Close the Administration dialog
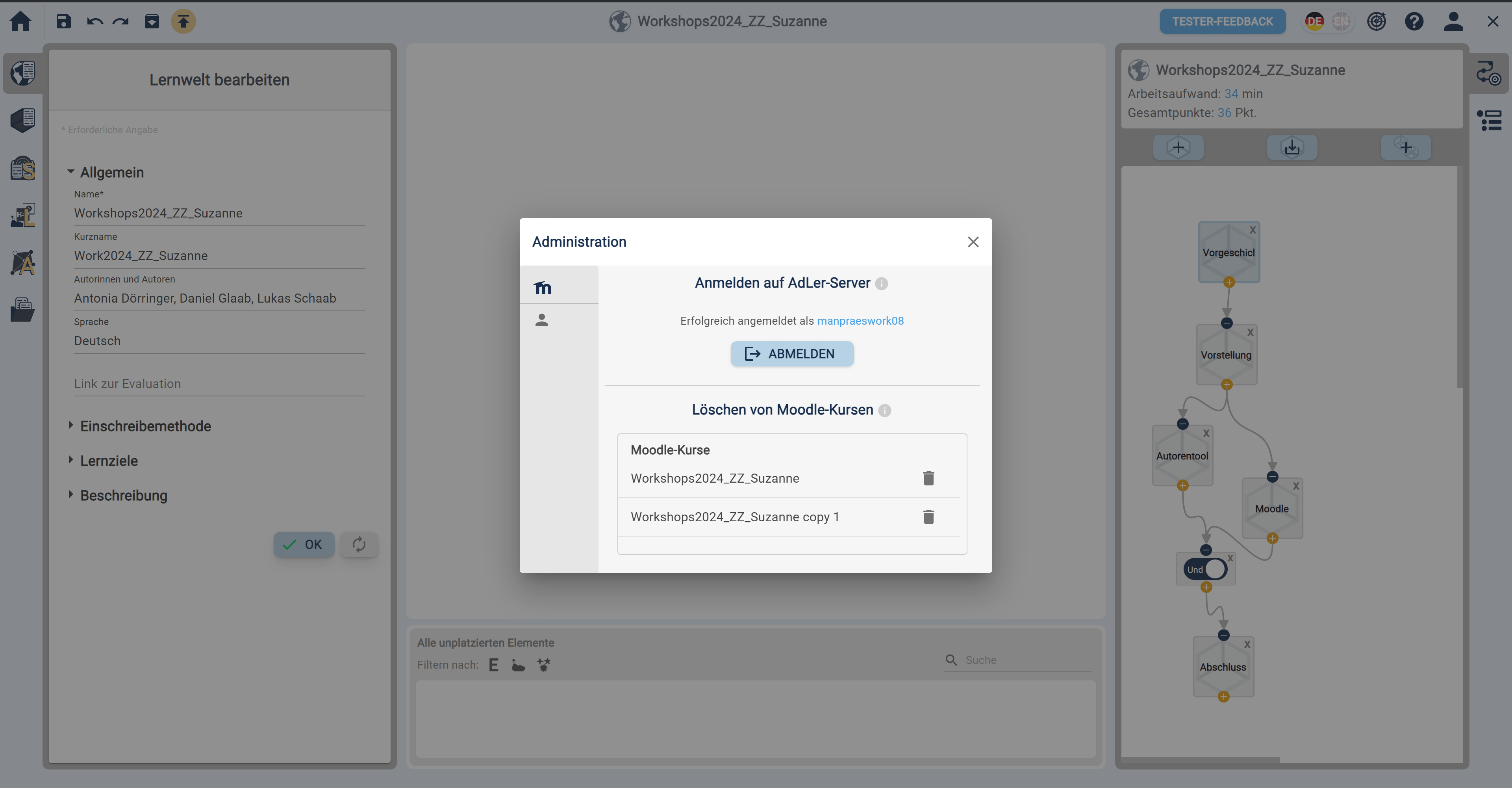The width and height of the screenshot is (1512, 788). 973,242
